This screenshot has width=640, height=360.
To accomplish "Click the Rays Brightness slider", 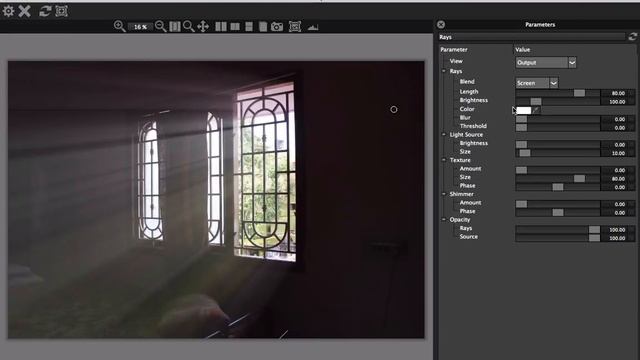I will (558, 101).
